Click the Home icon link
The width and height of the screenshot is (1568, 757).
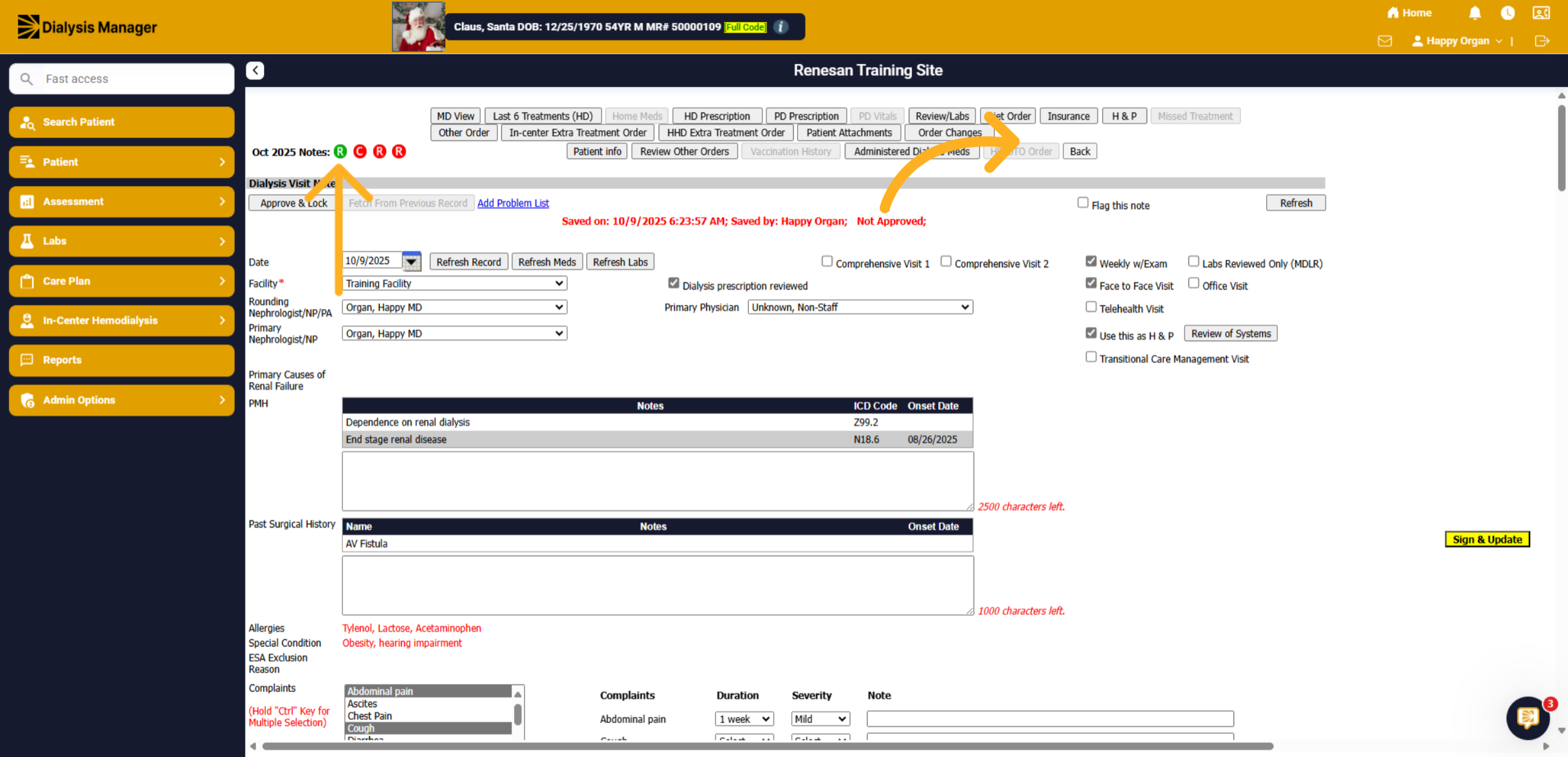(1409, 13)
